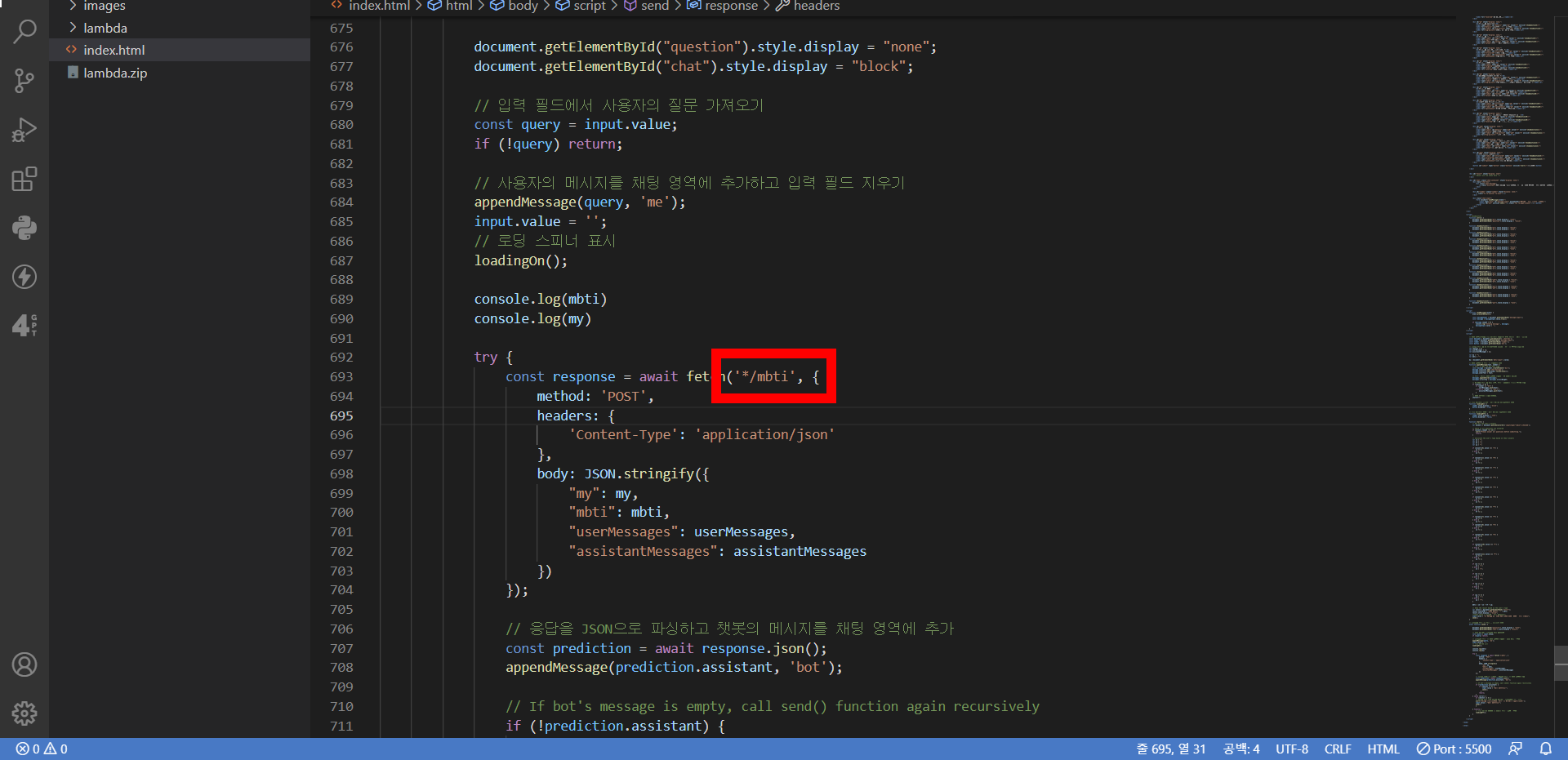
Task: Change UTF-8 file encoding
Action: (x=1292, y=749)
